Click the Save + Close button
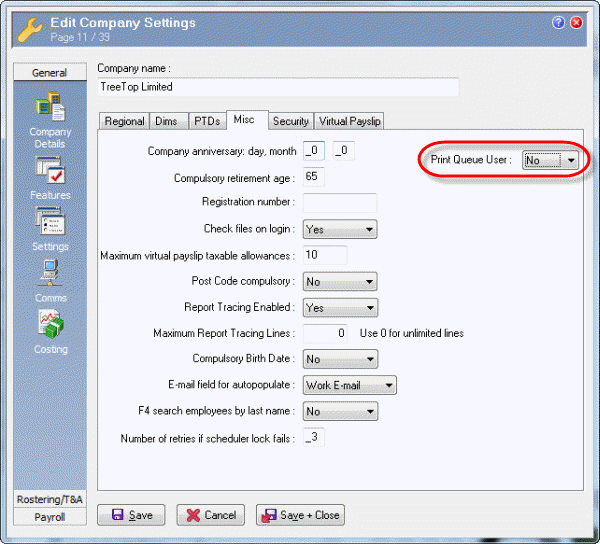The width and height of the screenshot is (600, 544). 300,515
